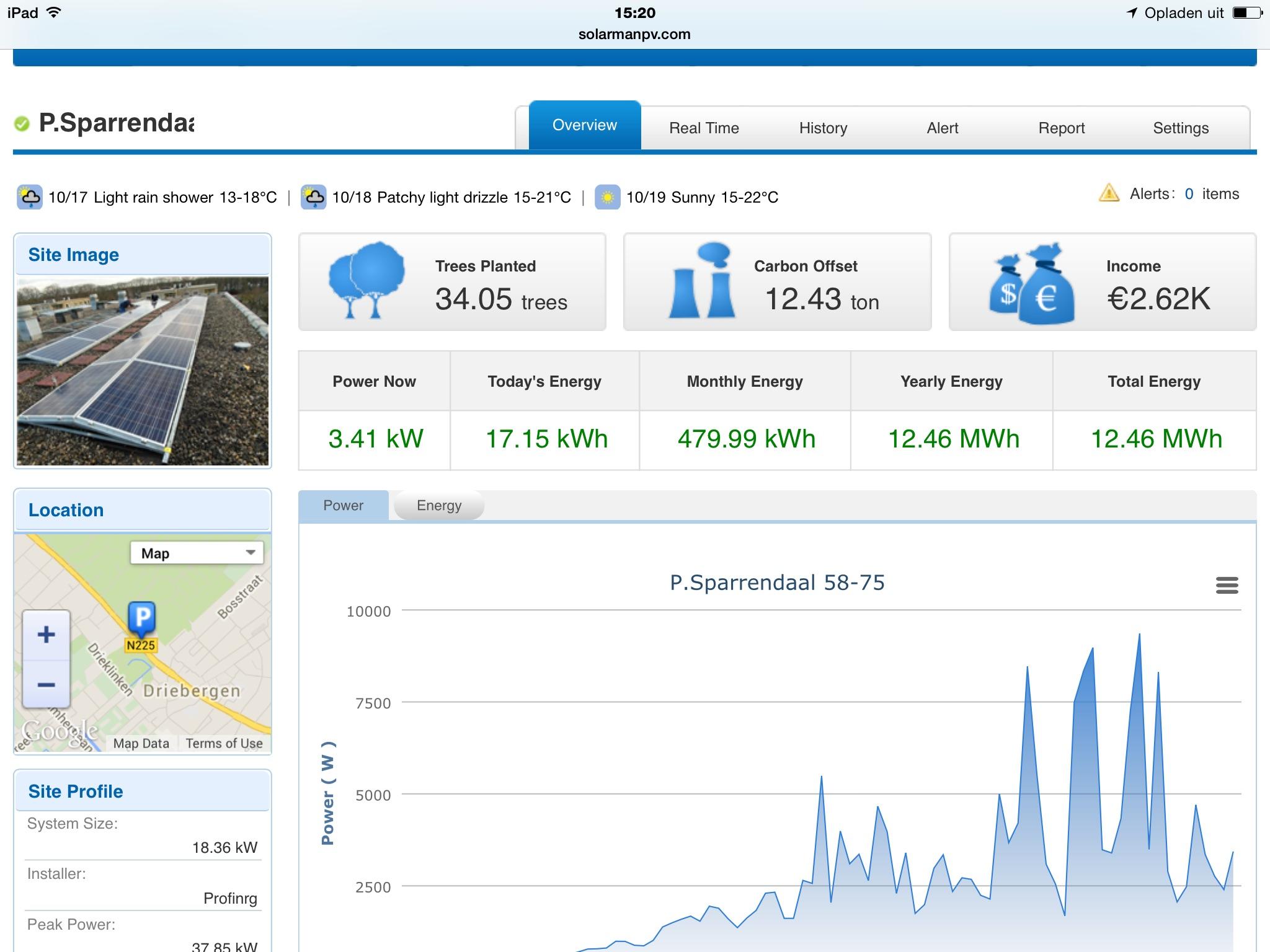Open the History tab
The width and height of the screenshot is (1270, 952).
tap(823, 128)
